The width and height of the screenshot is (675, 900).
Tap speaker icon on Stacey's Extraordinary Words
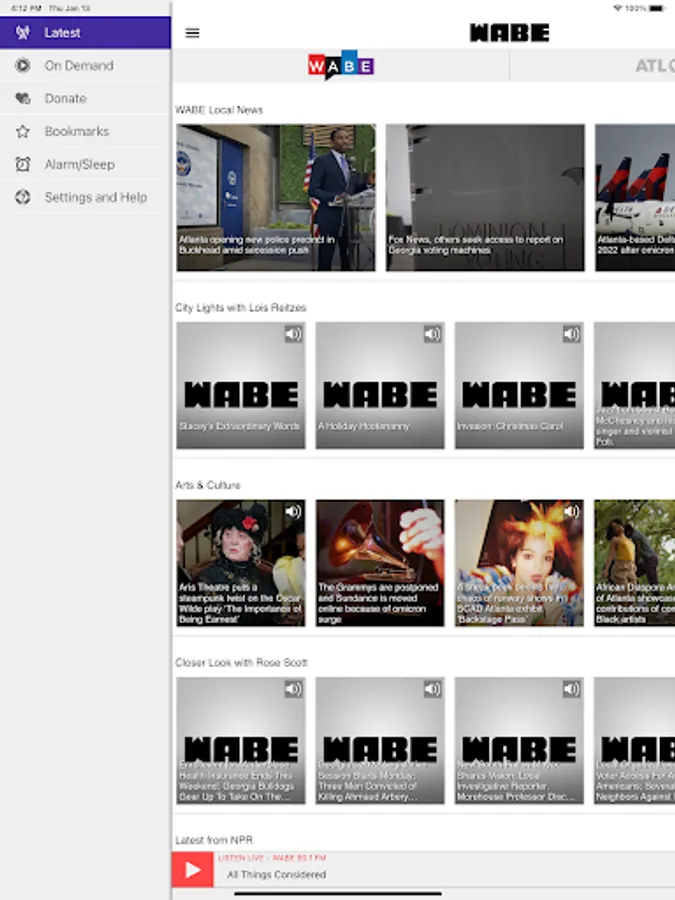coord(293,335)
